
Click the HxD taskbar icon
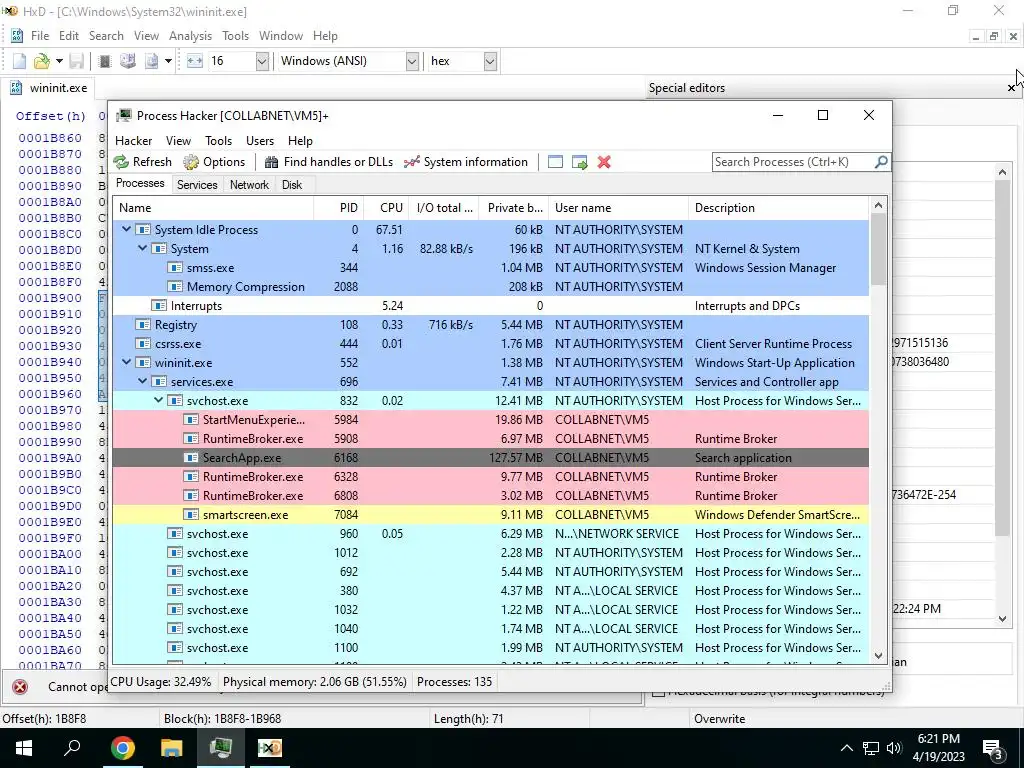pyautogui.click(x=270, y=748)
